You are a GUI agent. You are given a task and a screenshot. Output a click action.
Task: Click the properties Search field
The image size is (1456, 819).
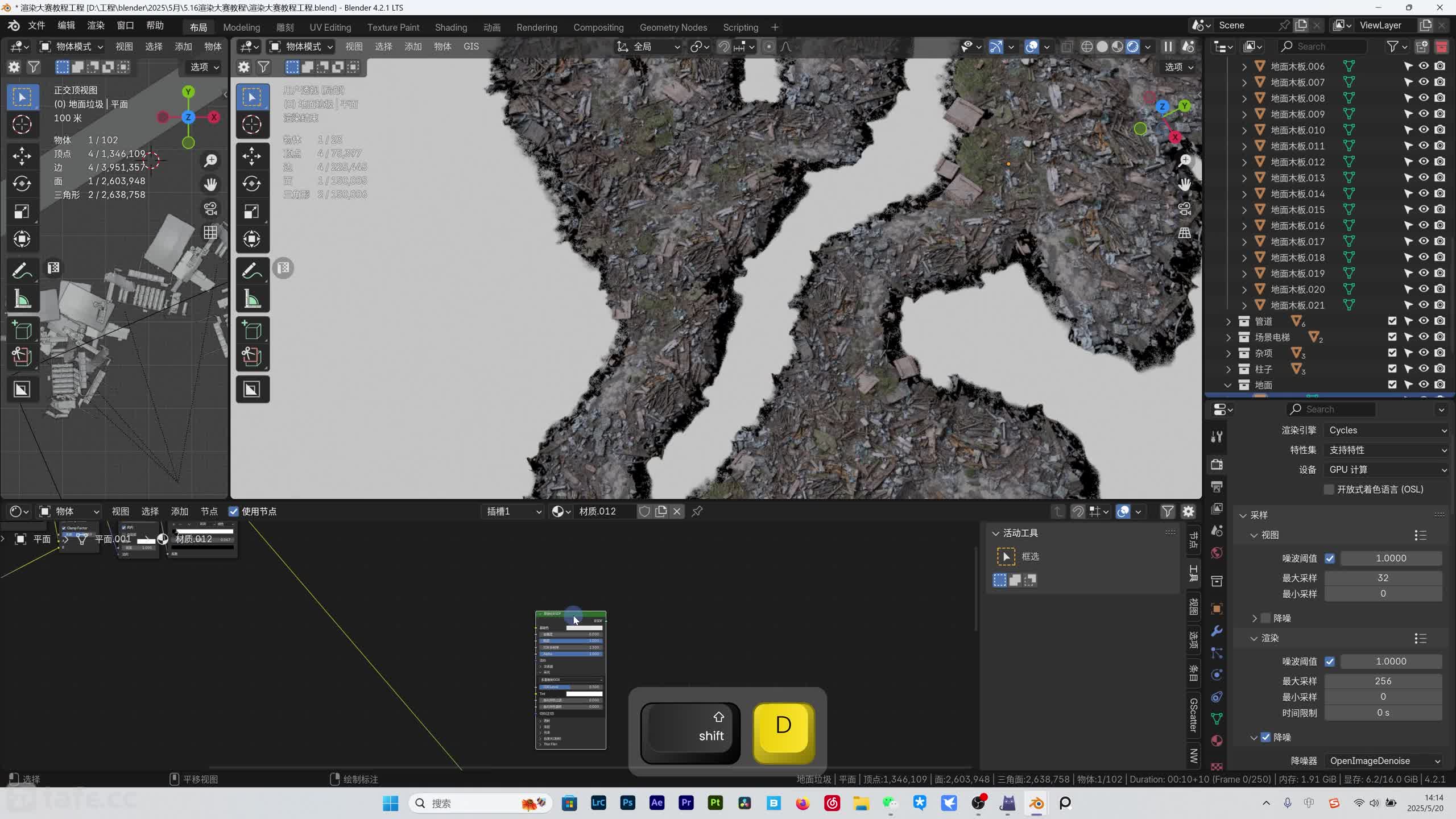pos(1331,409)
